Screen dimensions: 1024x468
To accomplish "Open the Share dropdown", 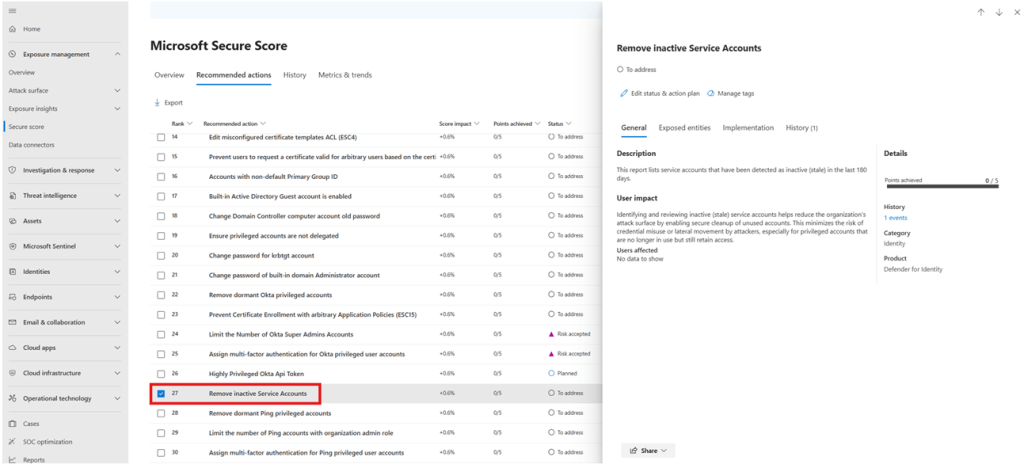I will coord(648,451).
